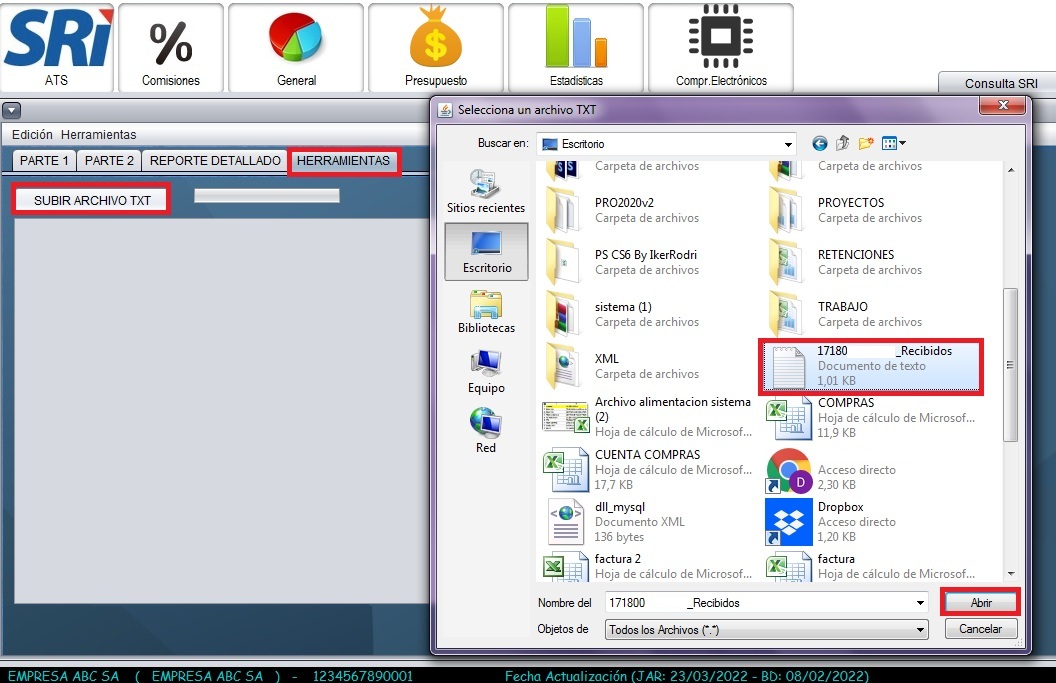Expand the 'Objetos de' file type dropdown
This screenshot has width=1056, height=683.
(921, 630)
